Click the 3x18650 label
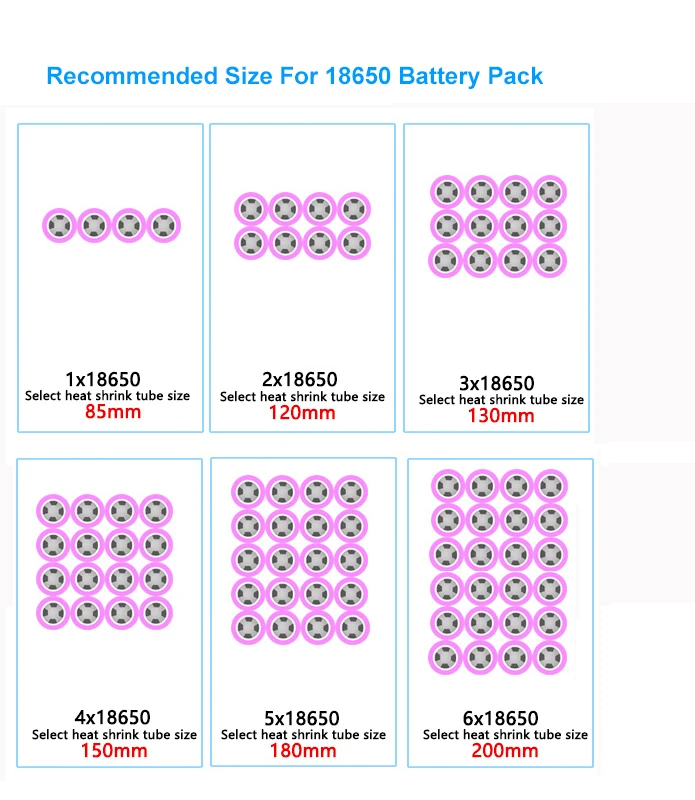Screen dimensions: 695x800 click(497, 383)
